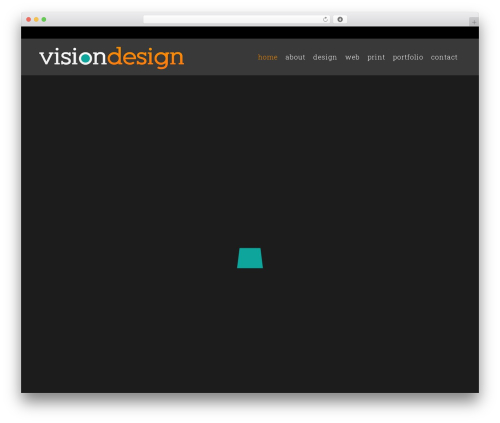
Task: Open the design menu item
Action: coord(325,58)
